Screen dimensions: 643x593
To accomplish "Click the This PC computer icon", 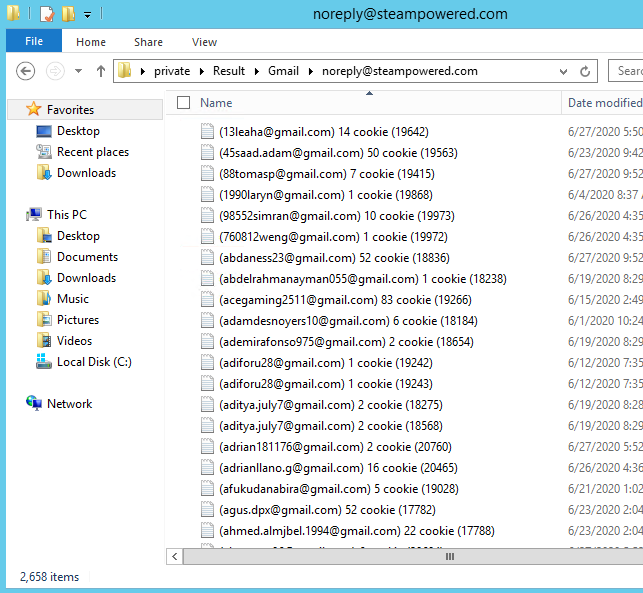I will pos(34,214).
